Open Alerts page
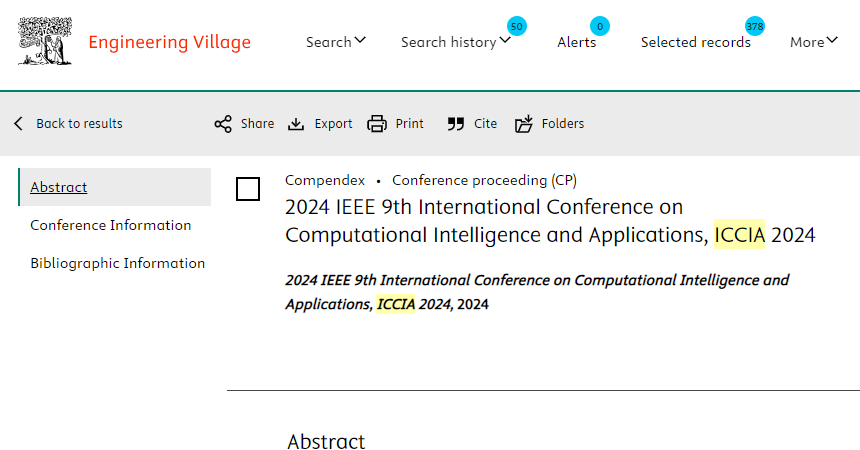The height and width of the screenshot is (450, 860). [x=576, y=42]
